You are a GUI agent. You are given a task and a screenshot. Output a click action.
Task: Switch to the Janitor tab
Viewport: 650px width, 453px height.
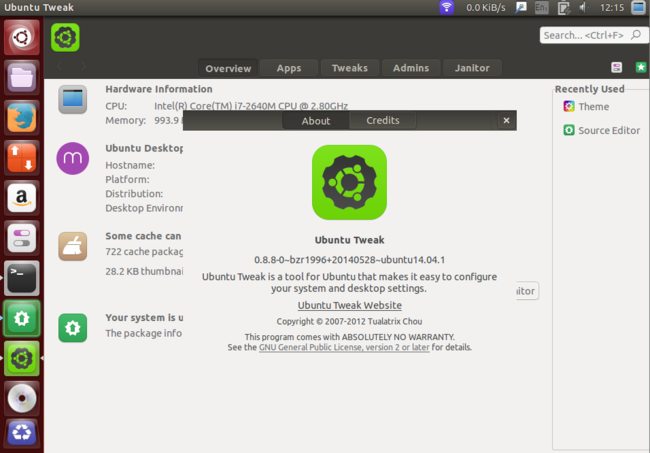tap(472, 68)
